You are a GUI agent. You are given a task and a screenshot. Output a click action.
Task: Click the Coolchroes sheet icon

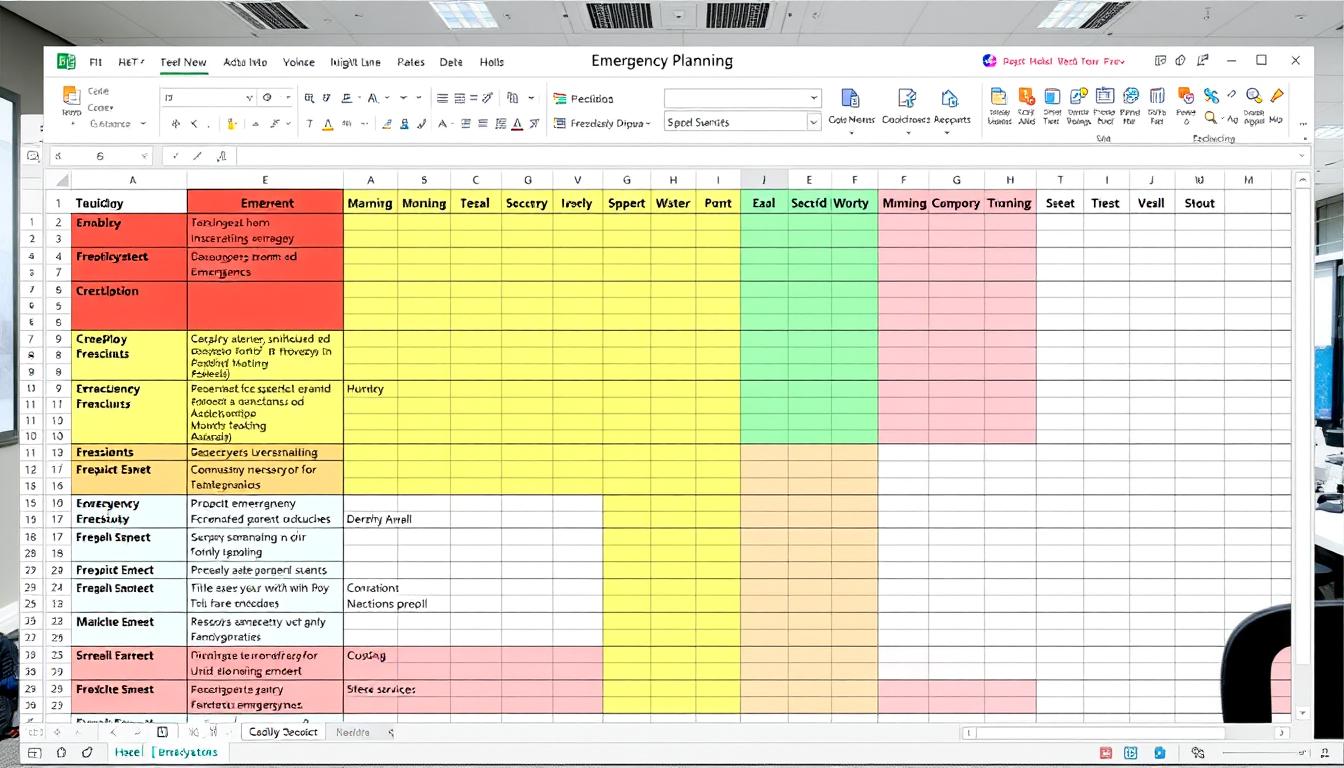[x=907, y=98]
